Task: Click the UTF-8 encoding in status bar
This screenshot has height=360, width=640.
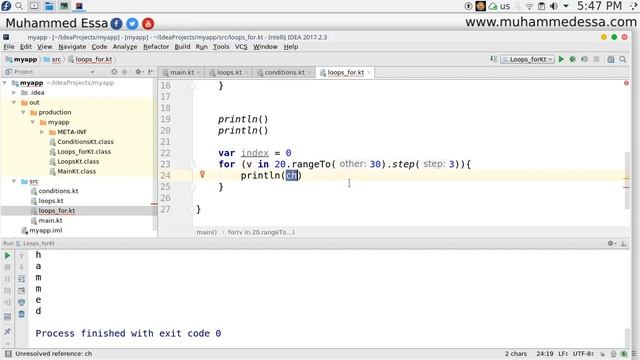Action: coord(583,353)
